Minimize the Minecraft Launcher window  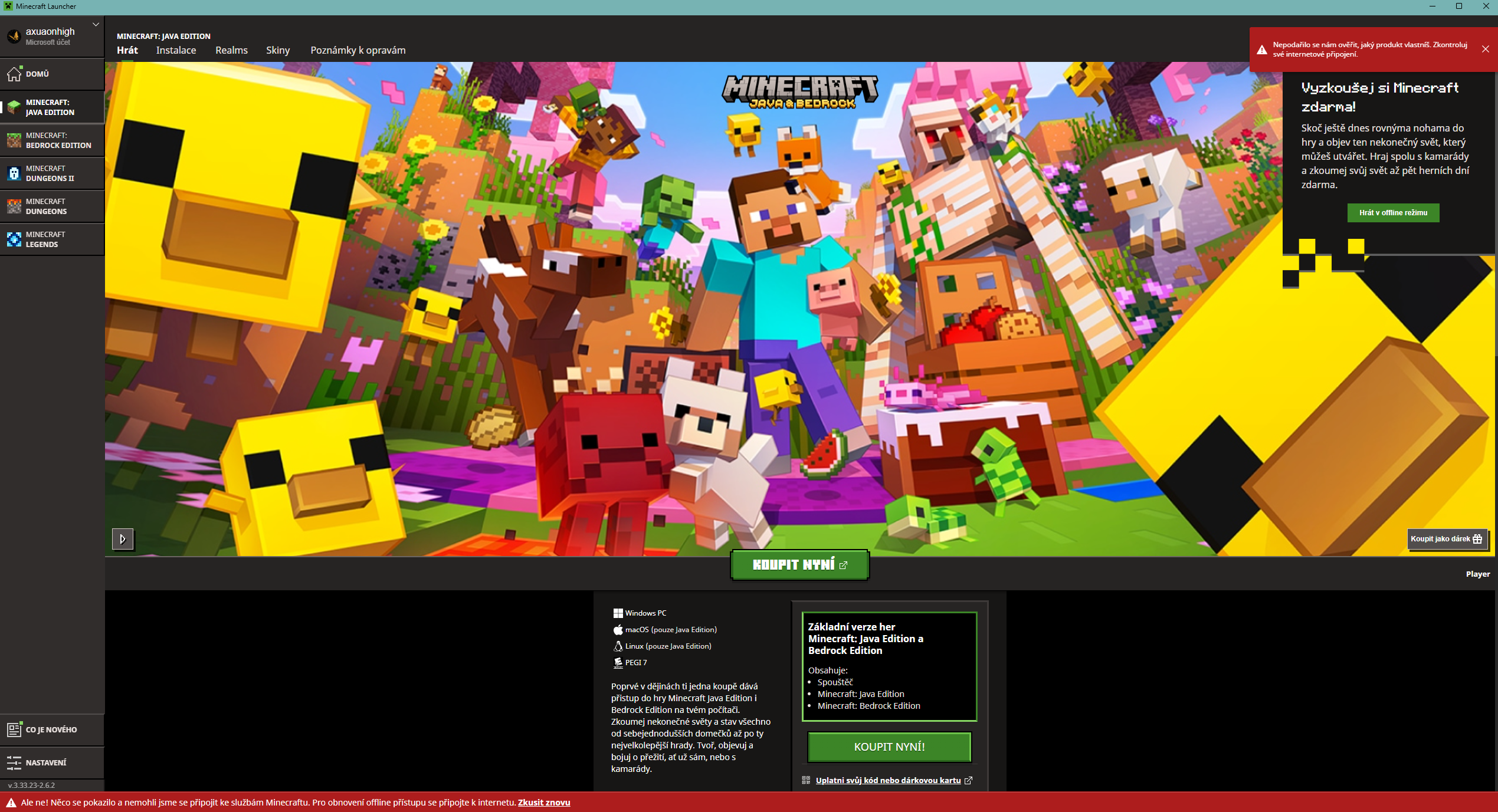[1432, 6]
